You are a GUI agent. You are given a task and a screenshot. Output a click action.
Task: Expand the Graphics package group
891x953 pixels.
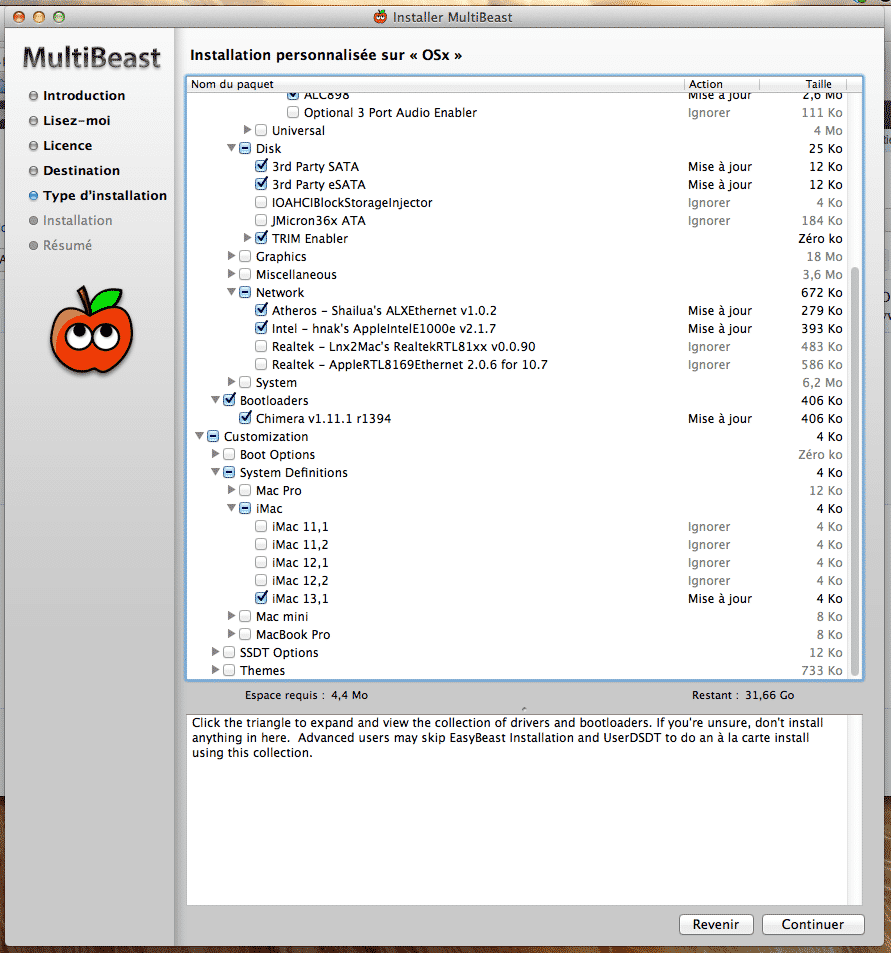(232, 257)
